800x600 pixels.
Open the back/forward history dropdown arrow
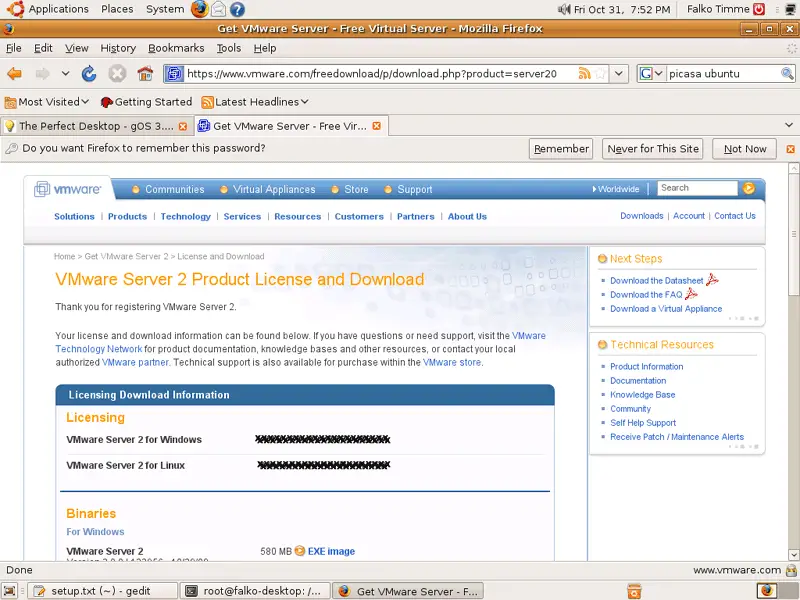65,74
